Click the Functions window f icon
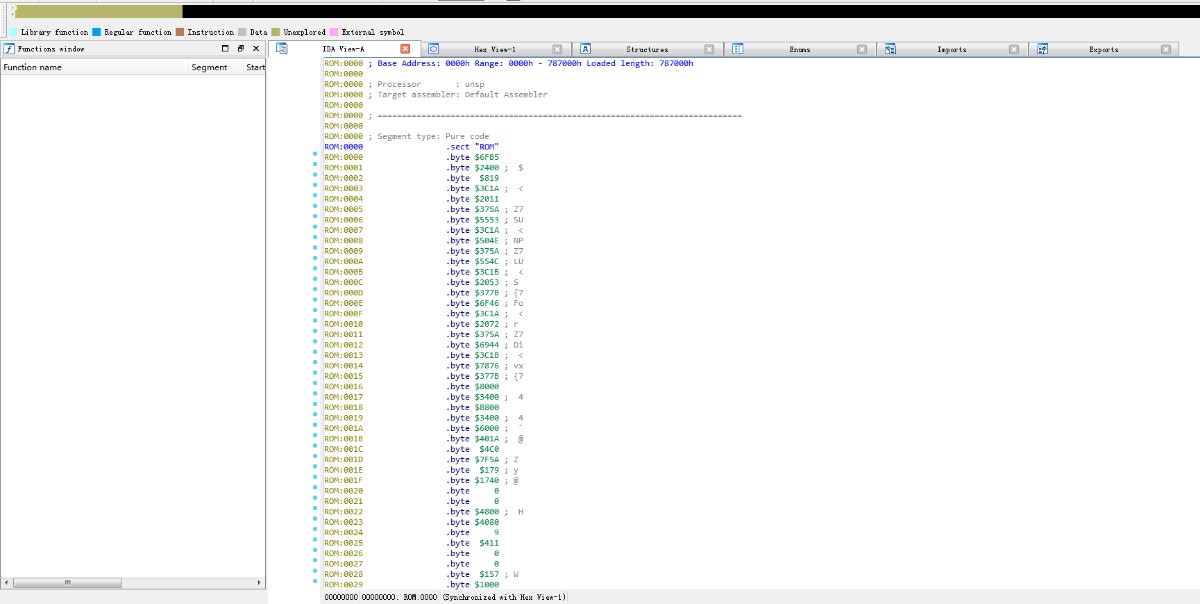1200x604 pixels. pyautogui.click(x=9, y=48)
